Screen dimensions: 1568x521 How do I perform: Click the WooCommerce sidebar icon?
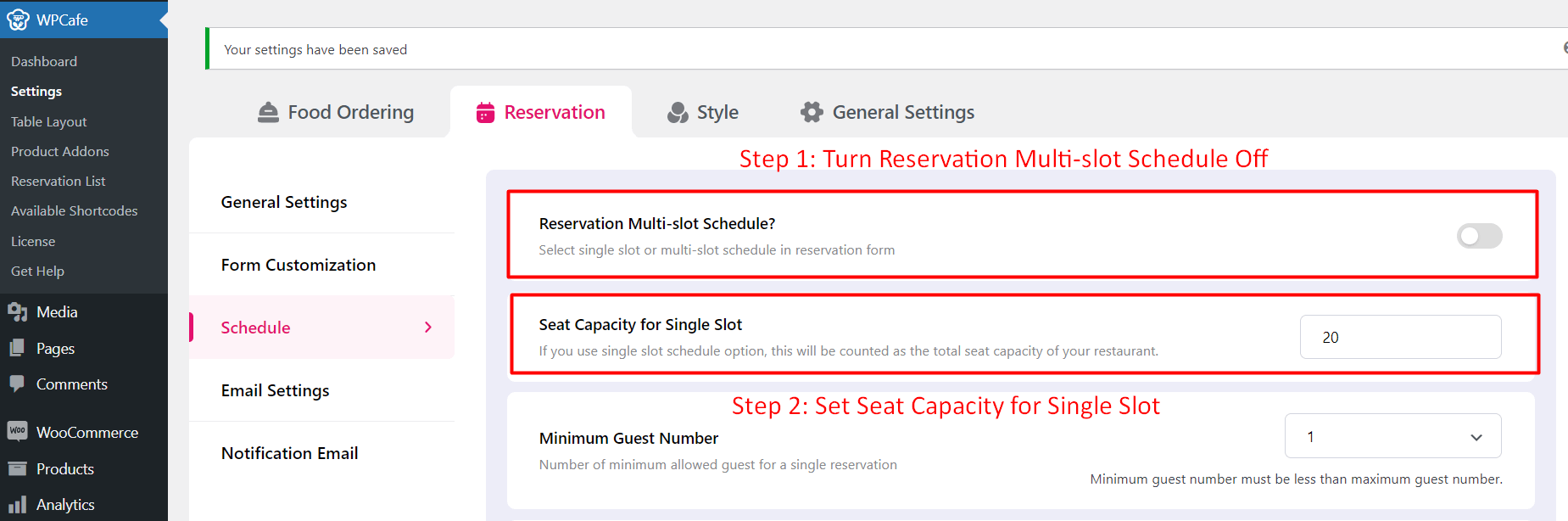tap(17, 432)
